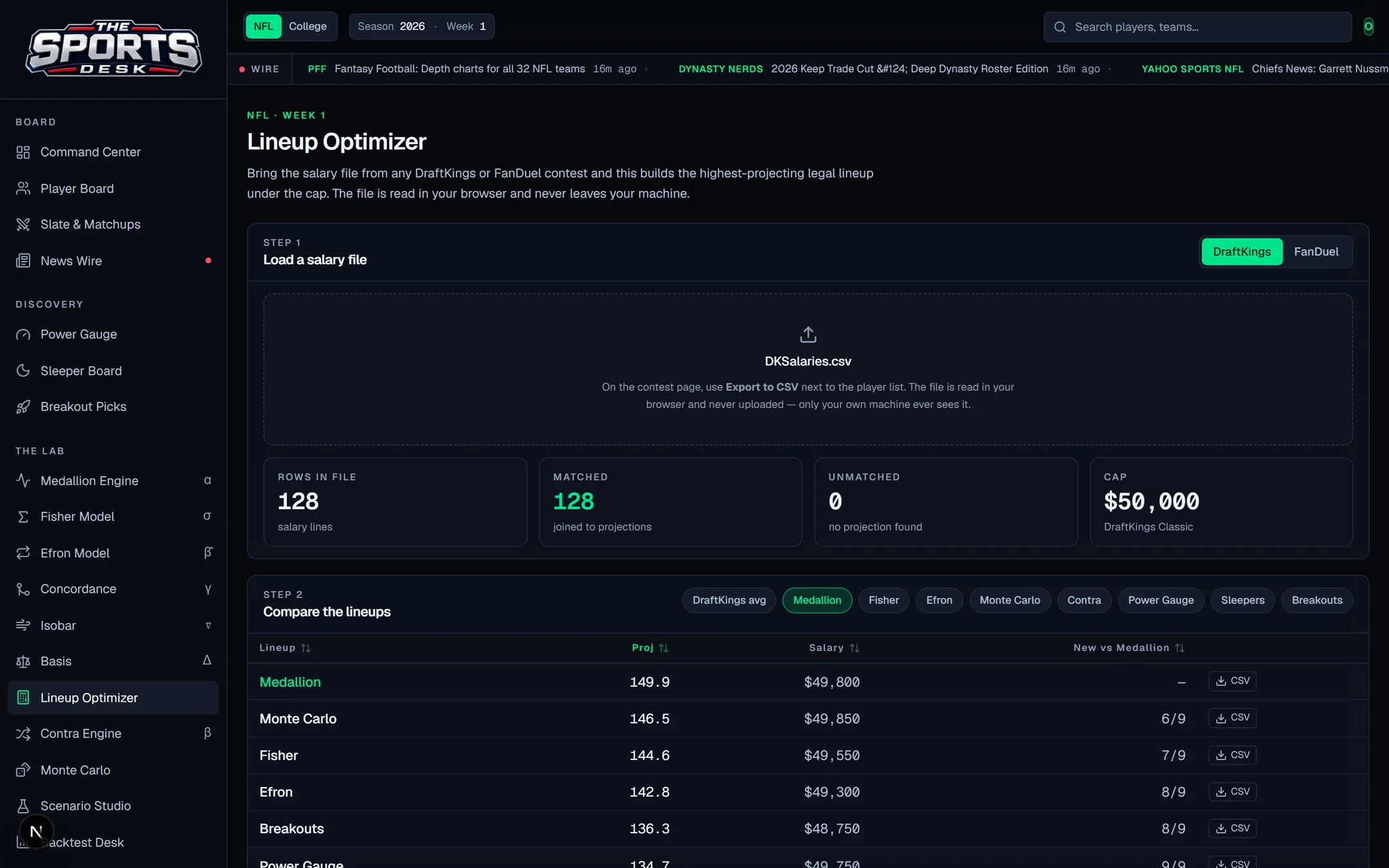Sort table by Salary column
This screenshot has height=868, width=1389.
[x=834, y=648]
